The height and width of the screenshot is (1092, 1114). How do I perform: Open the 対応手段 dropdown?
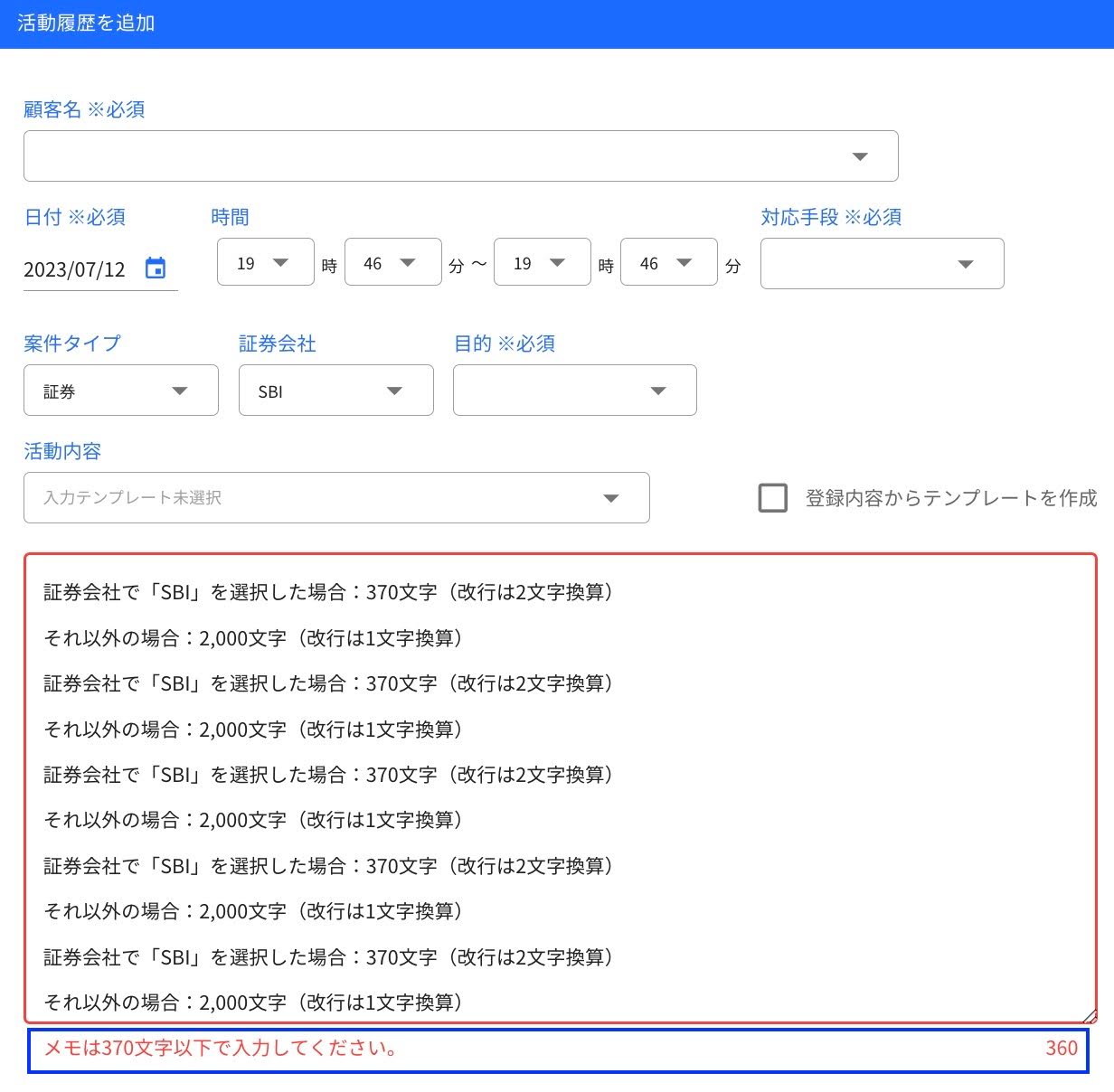coord(883,264)
